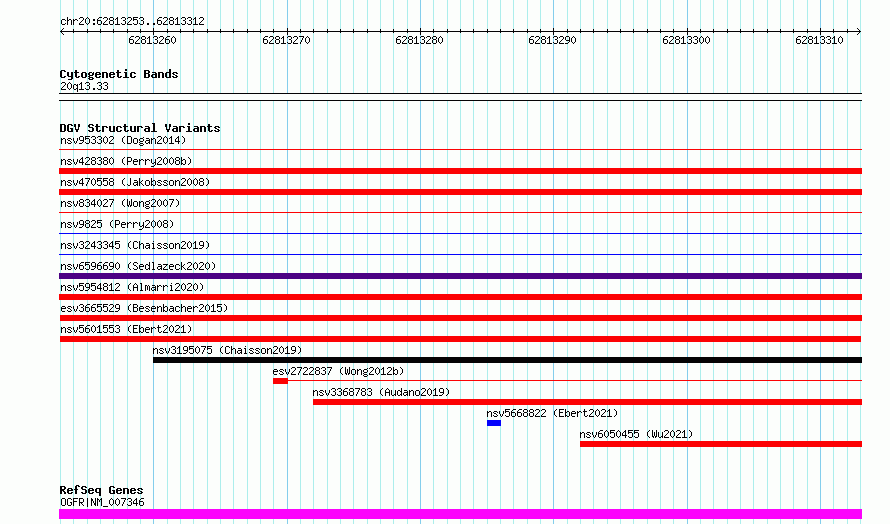Image resolution: width=890 pixels, height=524 pixels.
Task: Click the purple bar under nsv6596690
Action: click(460, 276)
